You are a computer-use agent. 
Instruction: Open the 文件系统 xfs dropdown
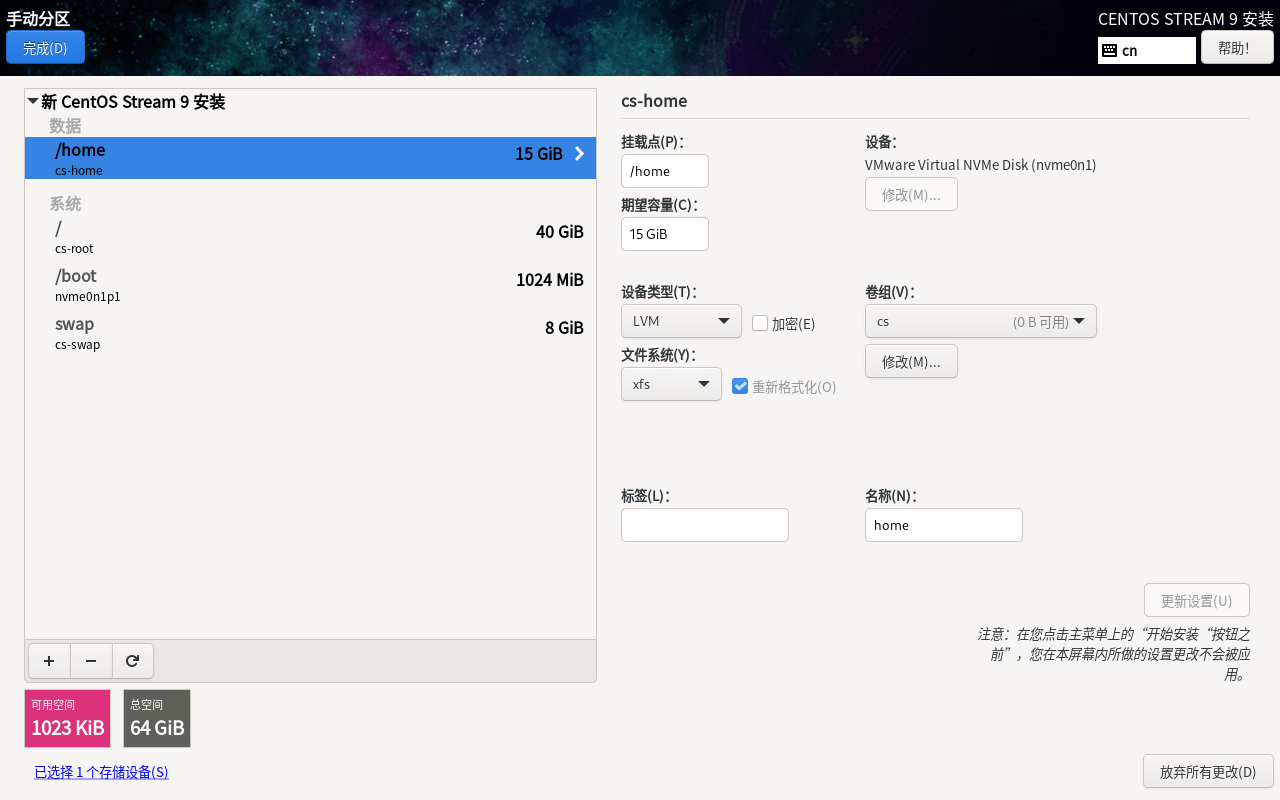click(x=671, y=384)
